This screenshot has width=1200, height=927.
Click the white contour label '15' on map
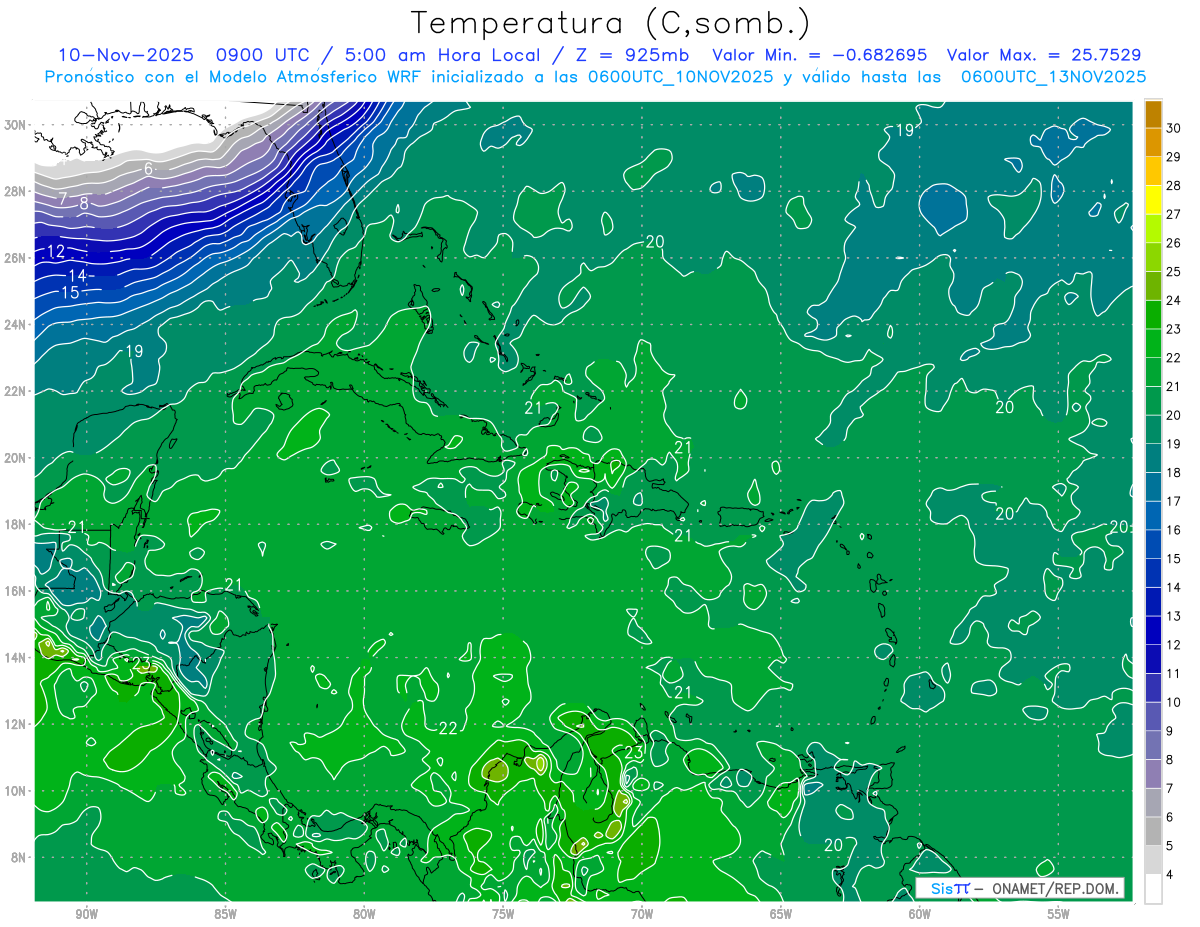(x=70, y=292)
